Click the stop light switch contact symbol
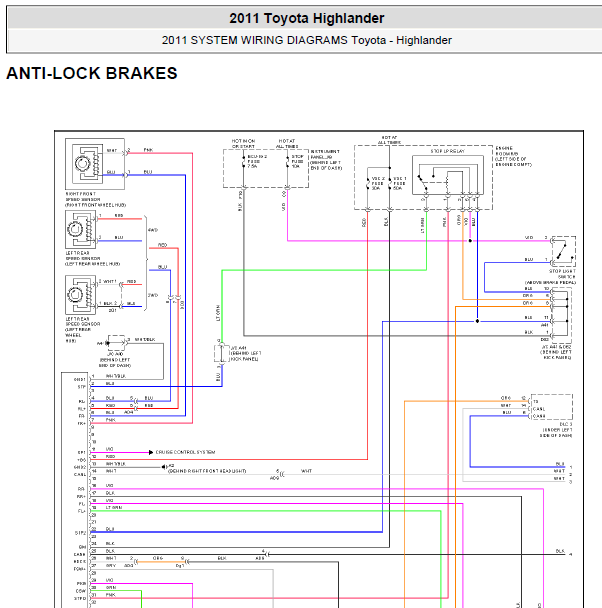The width and height of the screenshot is (602, 608). pyautogui.click(x=563, y=251)
